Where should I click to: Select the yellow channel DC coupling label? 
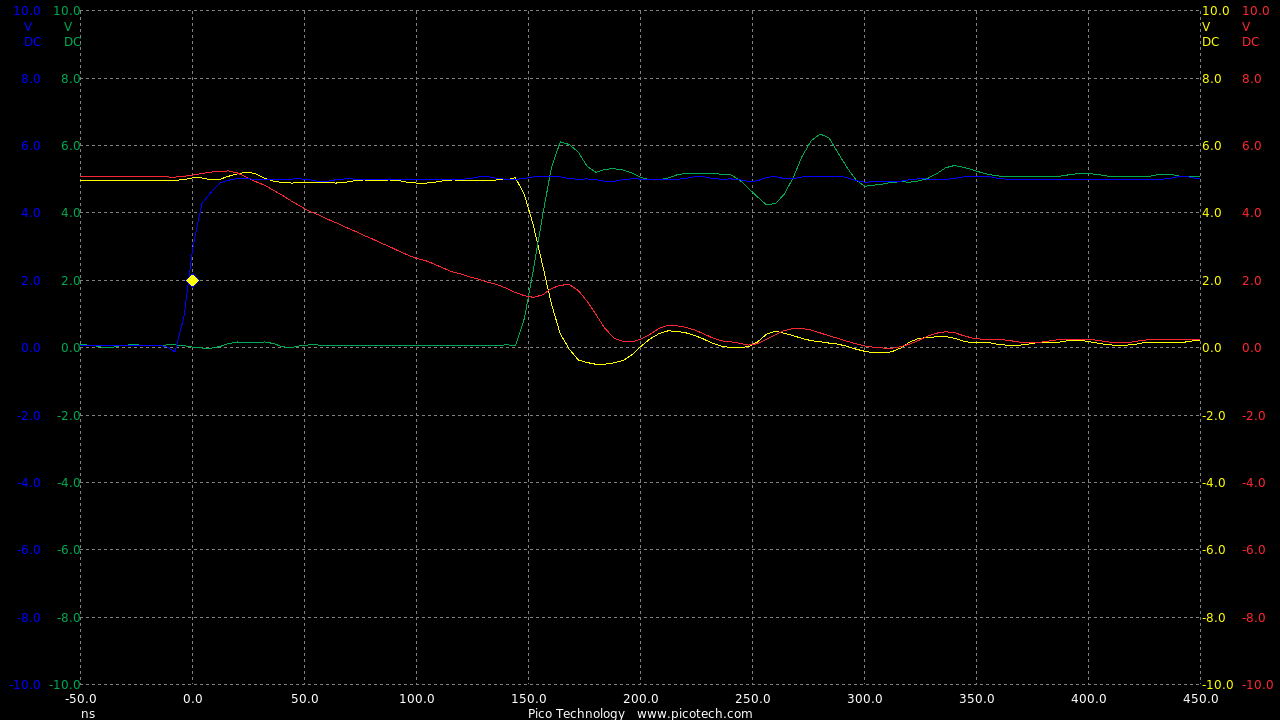1210,42
